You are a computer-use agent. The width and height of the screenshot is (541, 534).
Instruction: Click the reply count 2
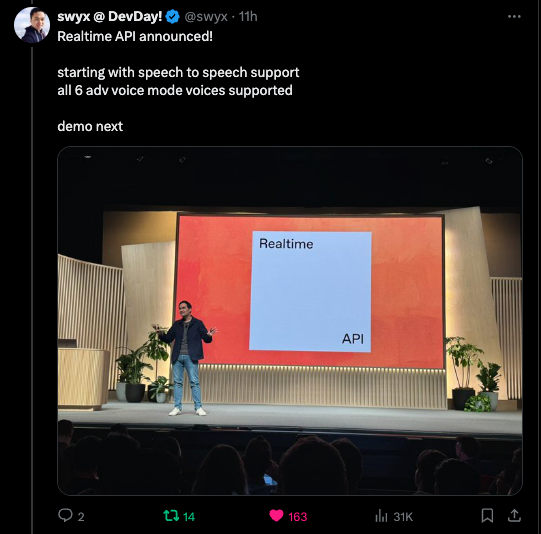coord(81,516)
